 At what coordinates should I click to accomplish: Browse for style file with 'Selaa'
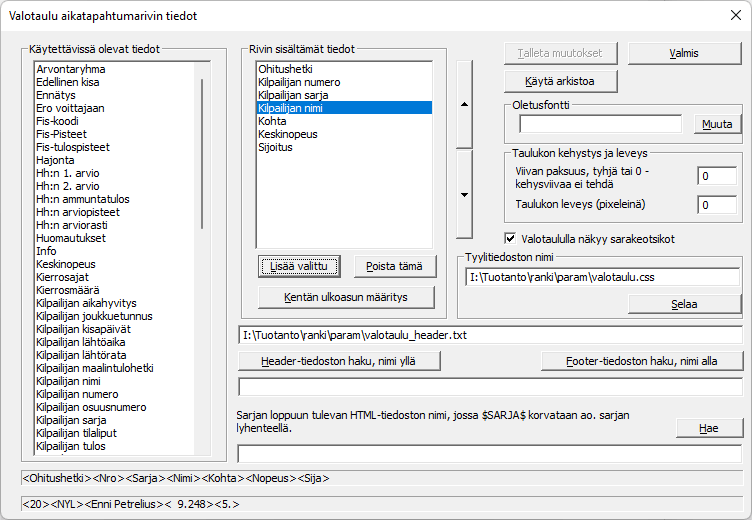pos(684,304)
